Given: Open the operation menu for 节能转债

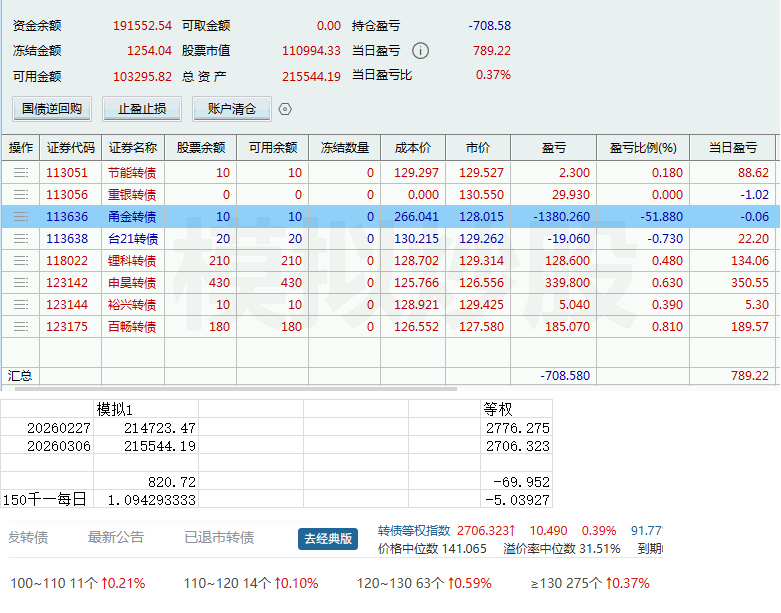Looking at the screenshot, I should (20, 173).
